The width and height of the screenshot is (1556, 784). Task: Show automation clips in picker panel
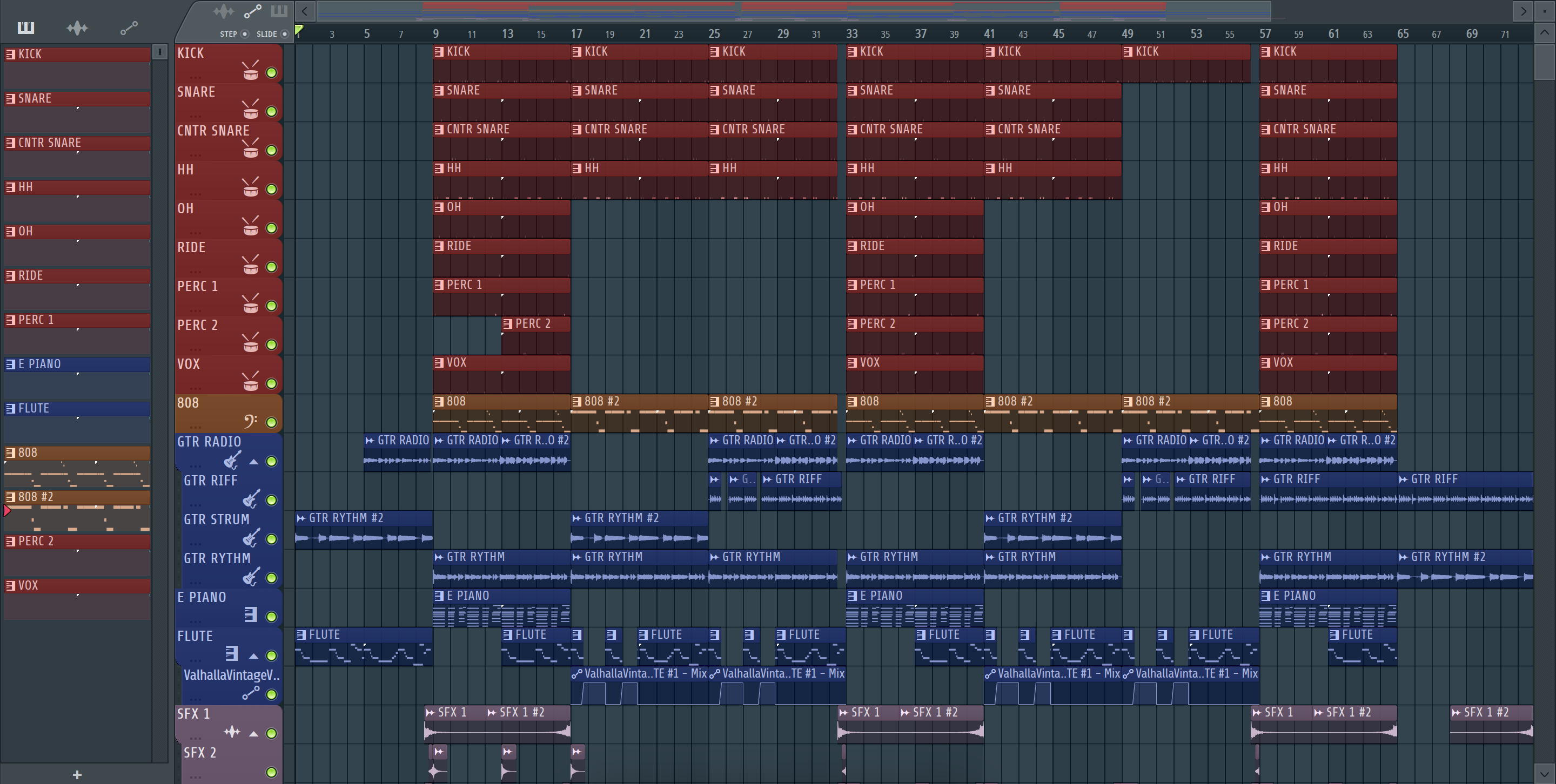(x=129, y=28)
